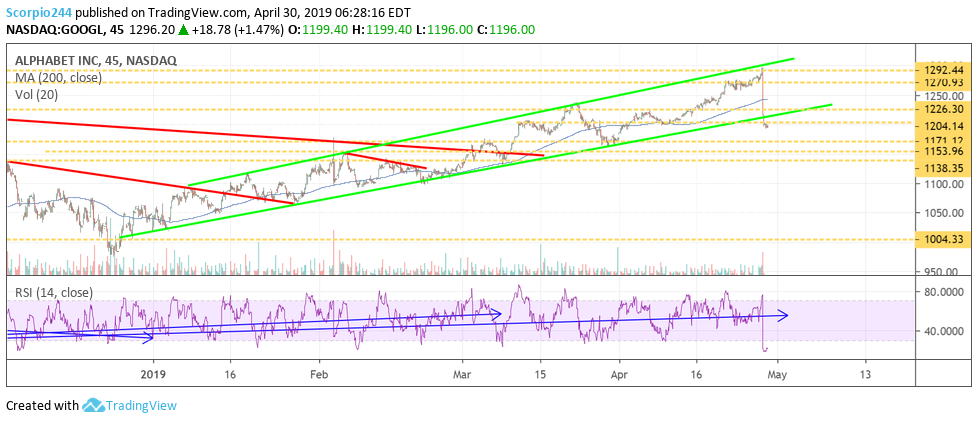Screen dimensions: 978x423
Task: Click the 13 date label after May
Action: 866,376
